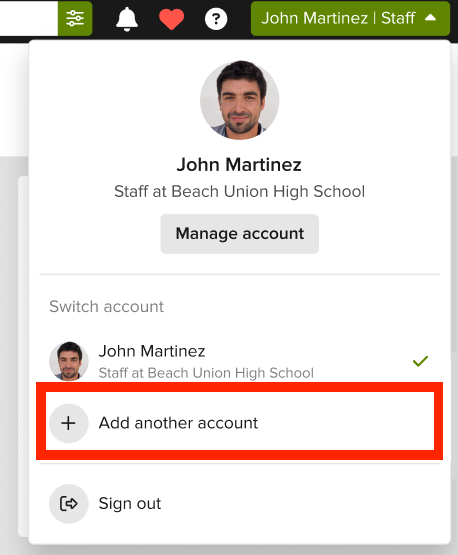The height and width of the screenshot is (555, 458).
Task: Open the search filter sliders icon
Action: tap(75, 18)
